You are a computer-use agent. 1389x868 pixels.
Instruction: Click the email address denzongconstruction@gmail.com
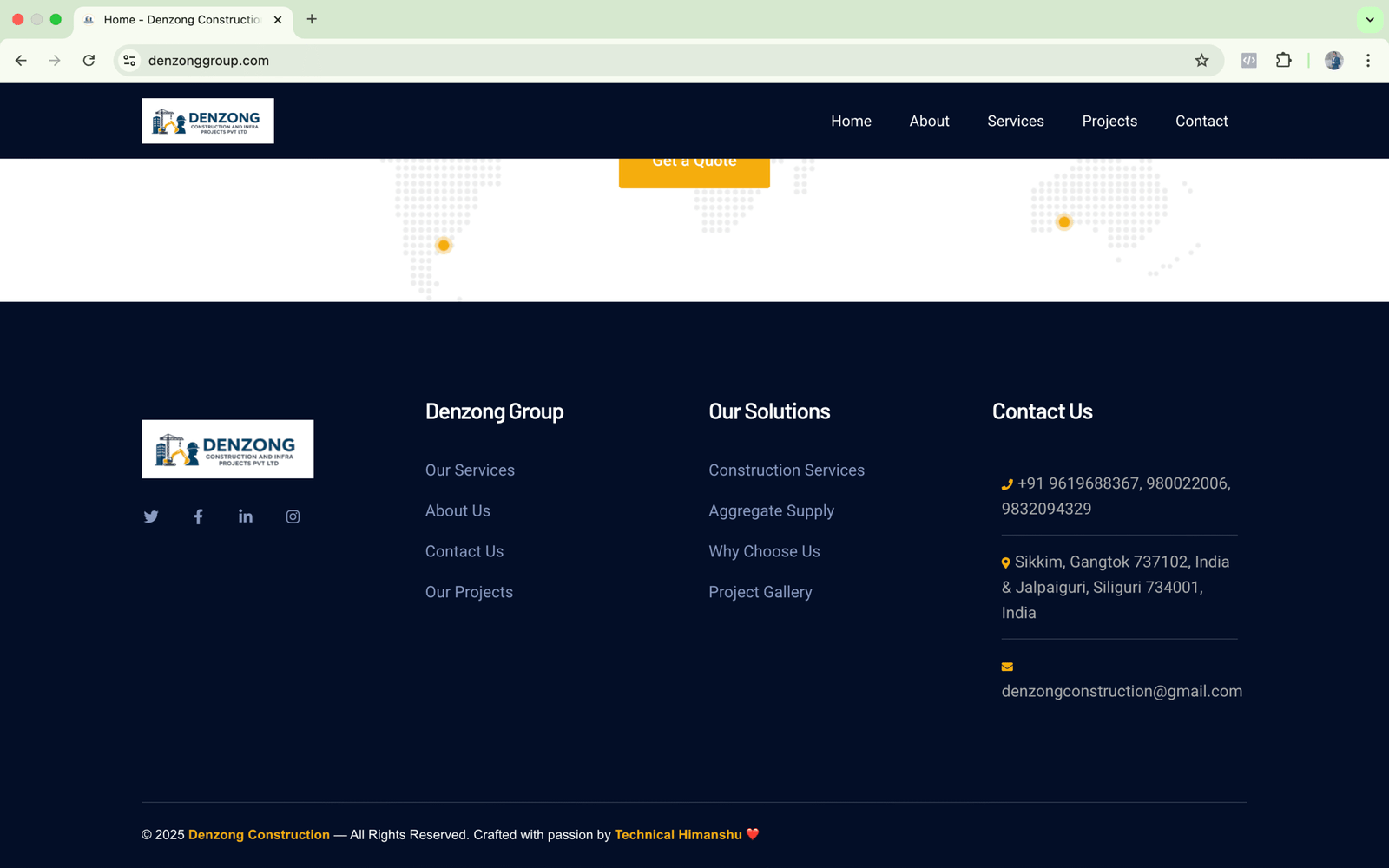coord(1121,692)
